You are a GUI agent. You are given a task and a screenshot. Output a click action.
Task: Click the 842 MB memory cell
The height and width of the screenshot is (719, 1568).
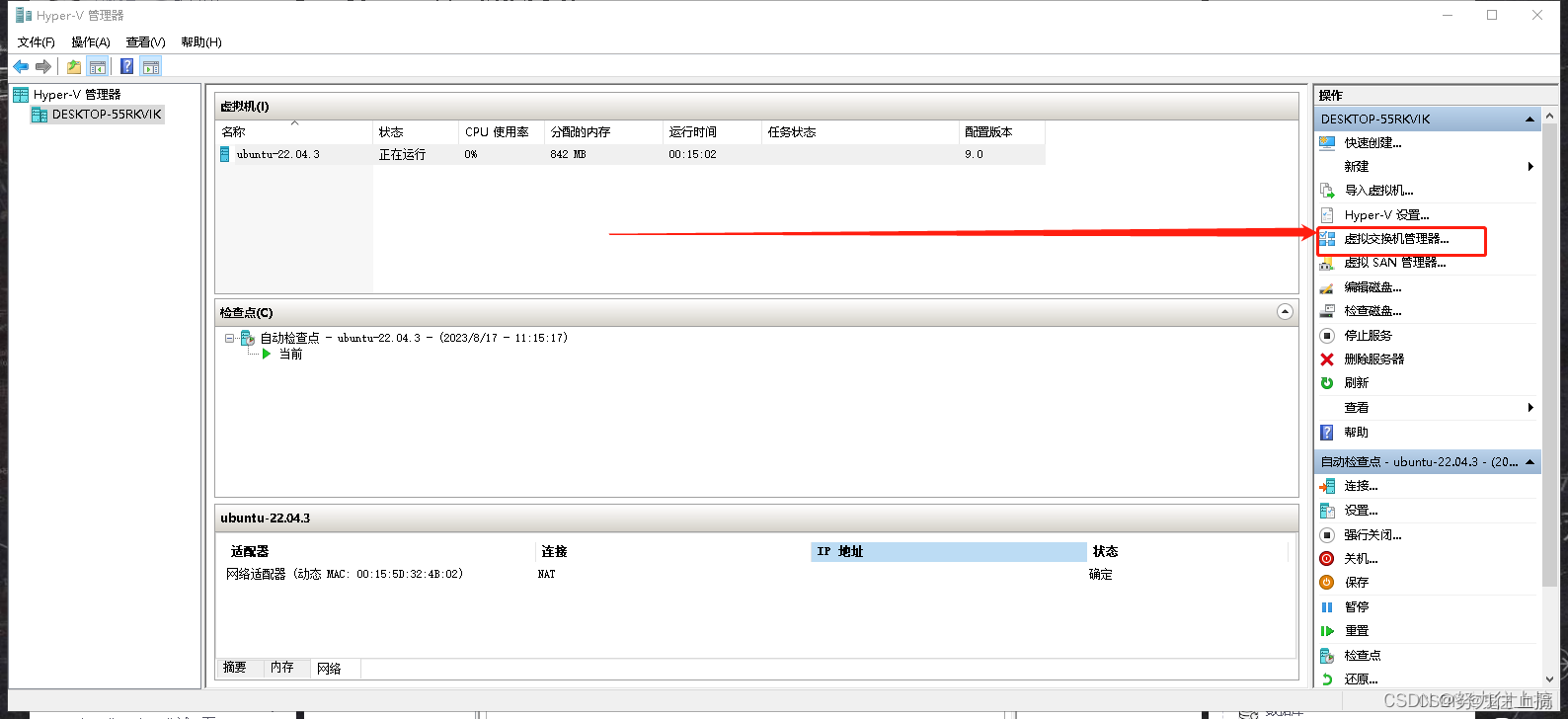(x=568, y=155)
